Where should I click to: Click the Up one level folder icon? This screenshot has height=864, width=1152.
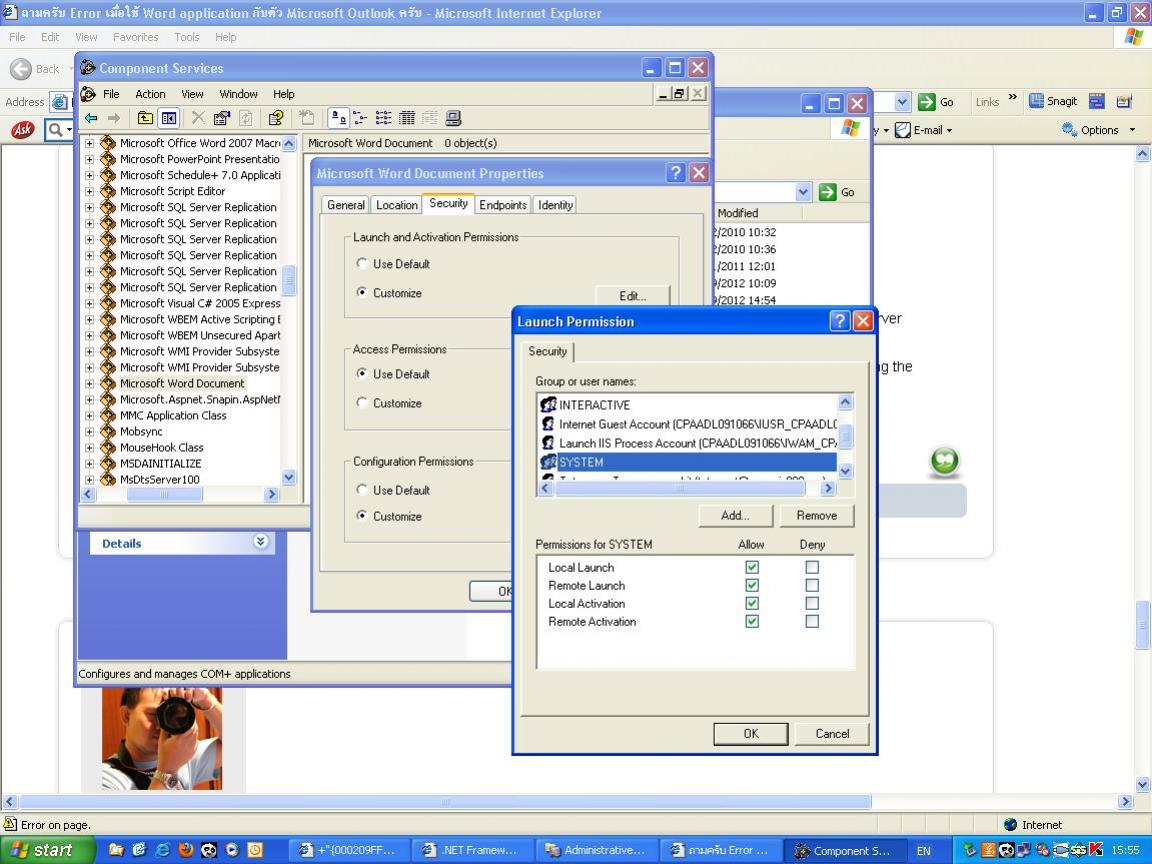click(146, 118)
